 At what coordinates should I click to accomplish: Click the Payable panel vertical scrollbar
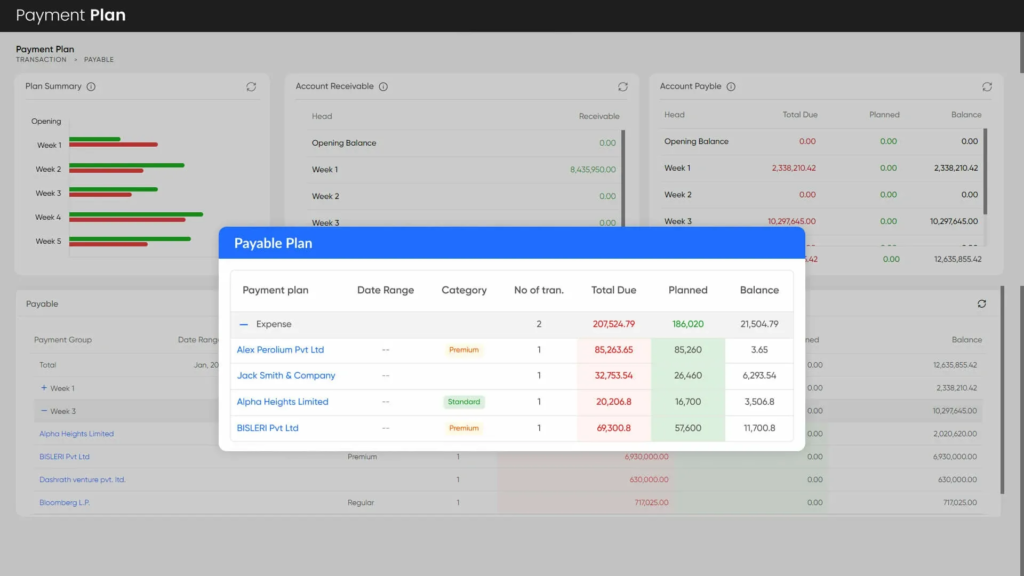pyautogui.click(x=1002, y=390)
